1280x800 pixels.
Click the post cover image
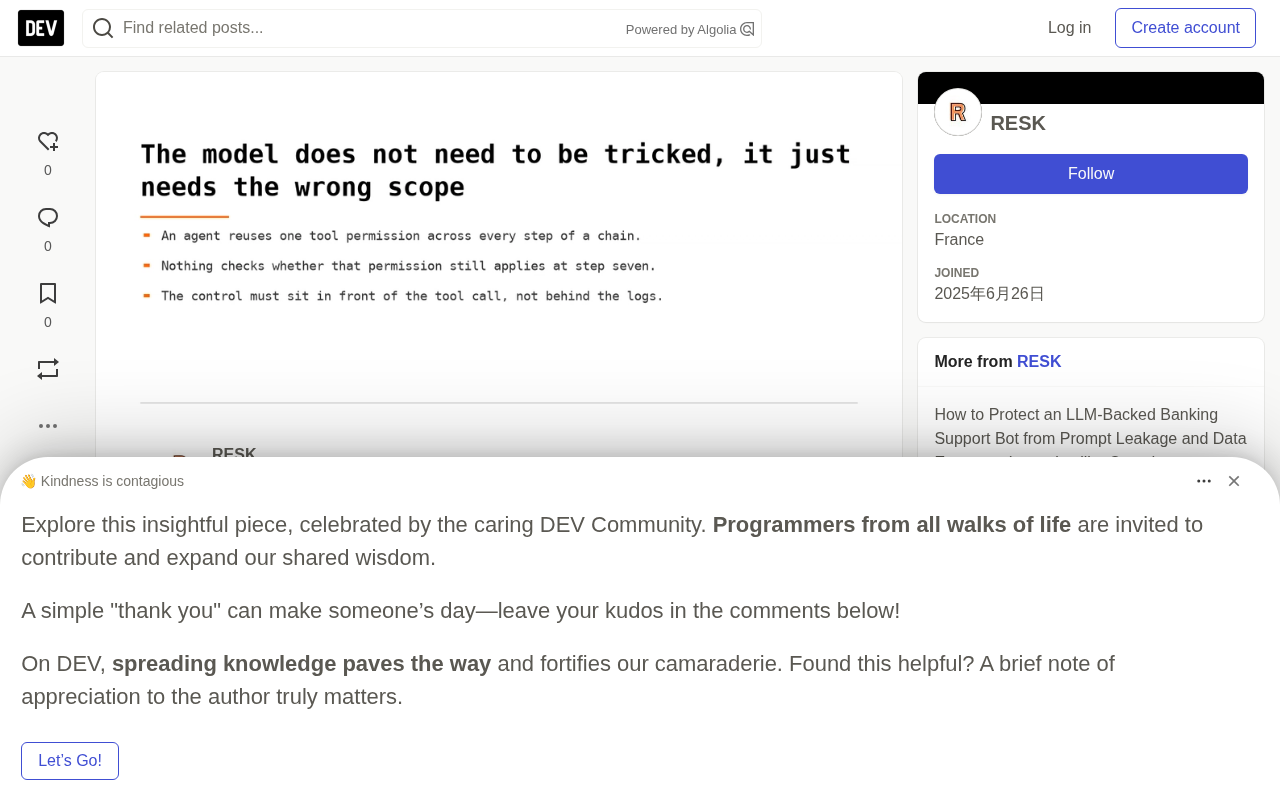pyautogui.click(x=499, y=230)
